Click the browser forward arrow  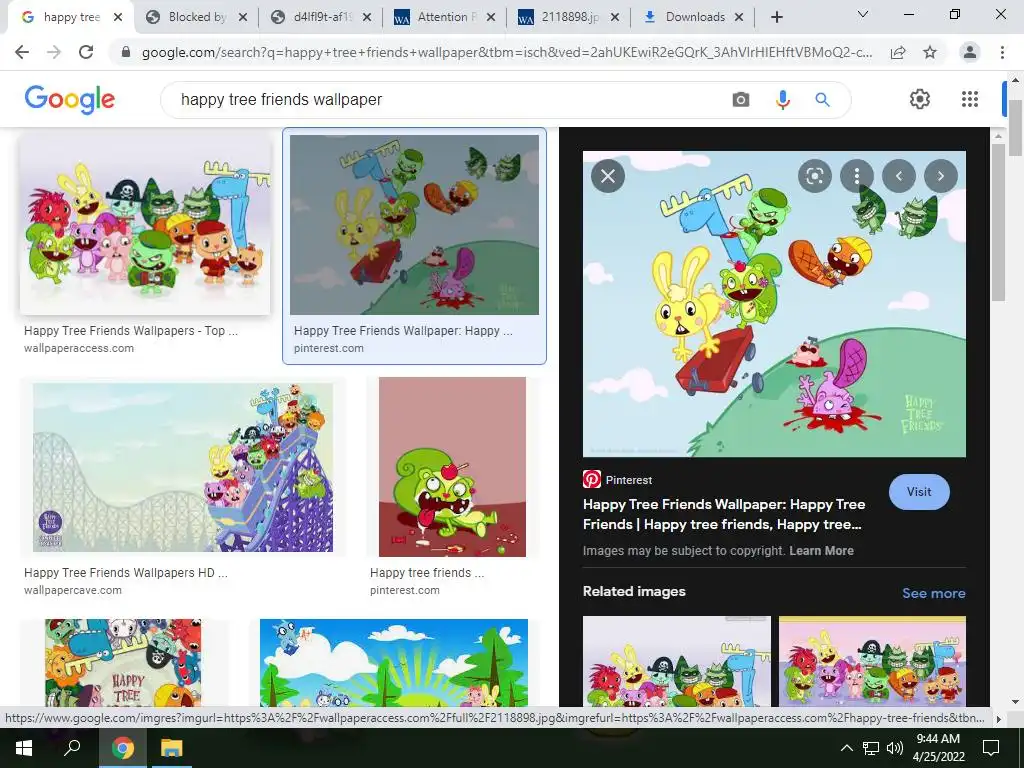54,52
